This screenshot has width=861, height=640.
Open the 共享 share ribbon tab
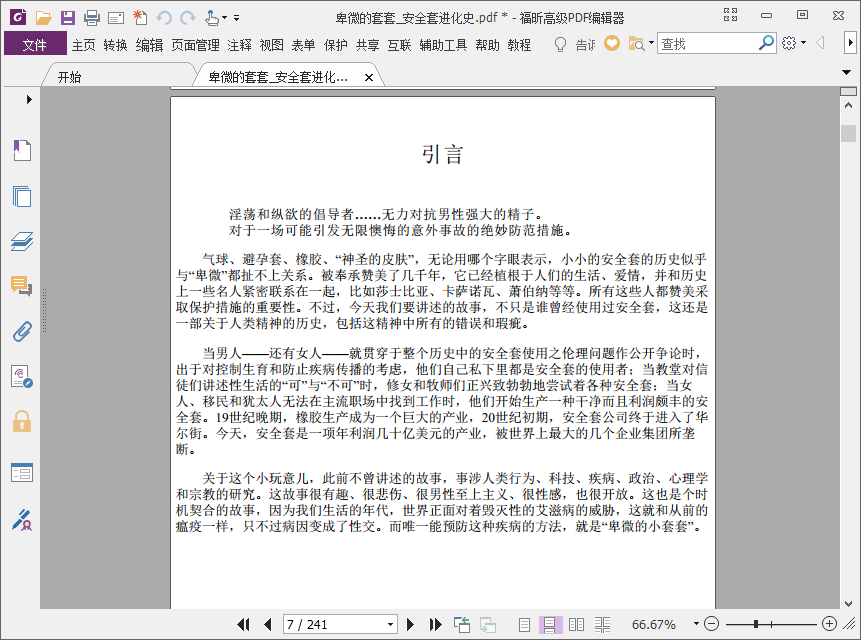pos(367,45)
